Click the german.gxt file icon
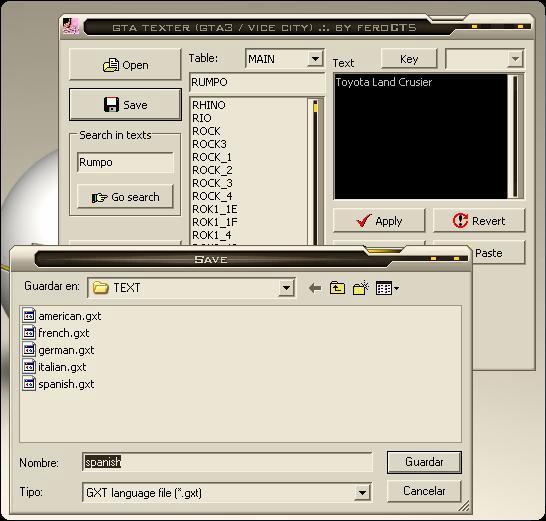Viewport: 546px width, 521px height. (29, 349)
